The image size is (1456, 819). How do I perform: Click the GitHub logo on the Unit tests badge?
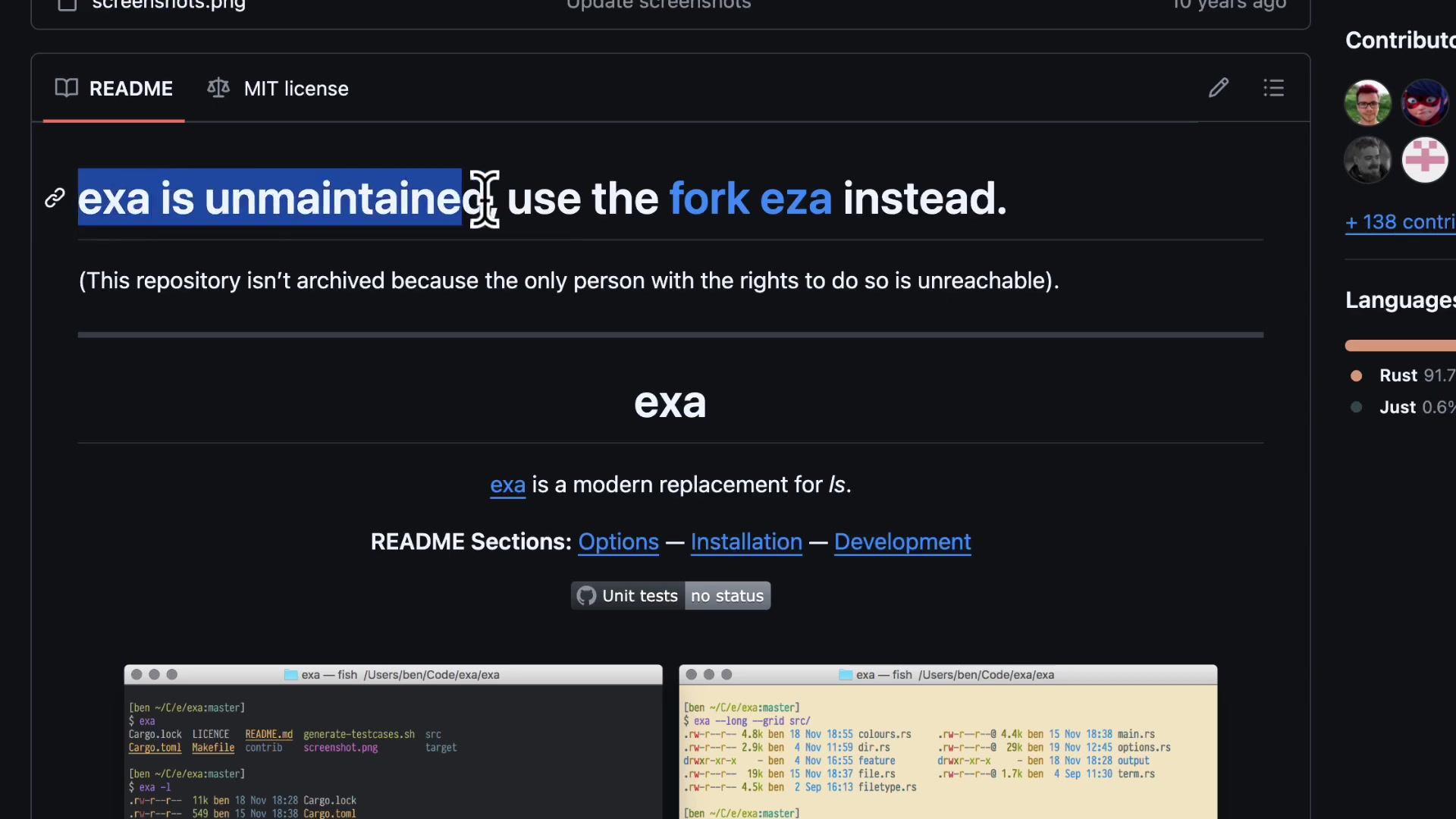coord(586,596)
